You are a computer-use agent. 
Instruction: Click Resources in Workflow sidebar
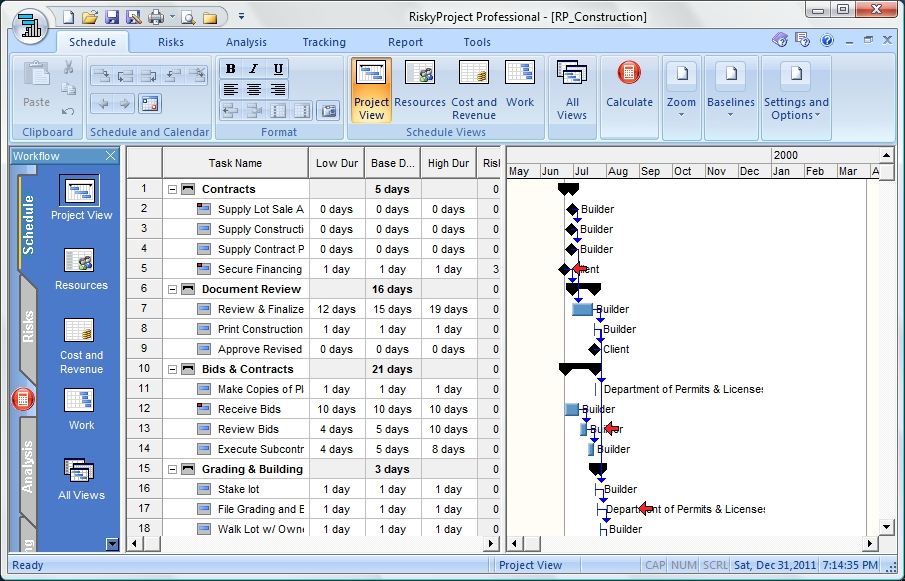click(81, 269)
